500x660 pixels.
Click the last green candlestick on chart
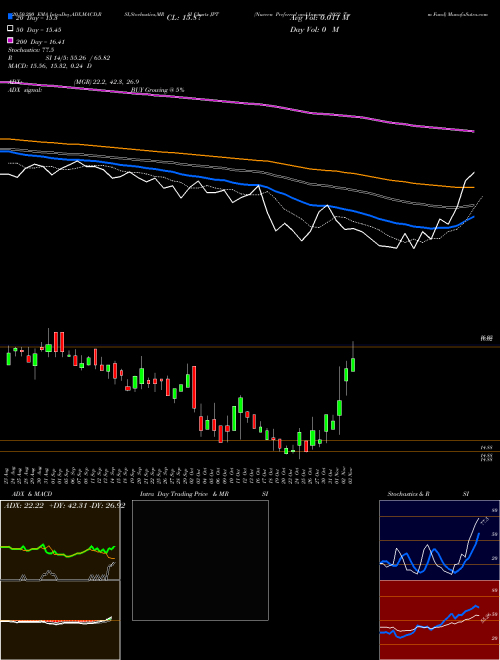click(x=353, y=365)
